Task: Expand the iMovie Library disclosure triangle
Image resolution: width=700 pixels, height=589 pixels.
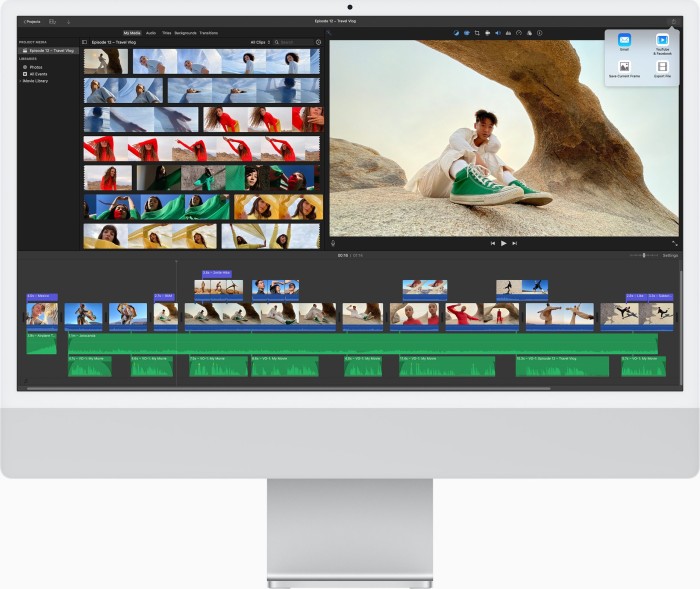Action: coord(20,80)
